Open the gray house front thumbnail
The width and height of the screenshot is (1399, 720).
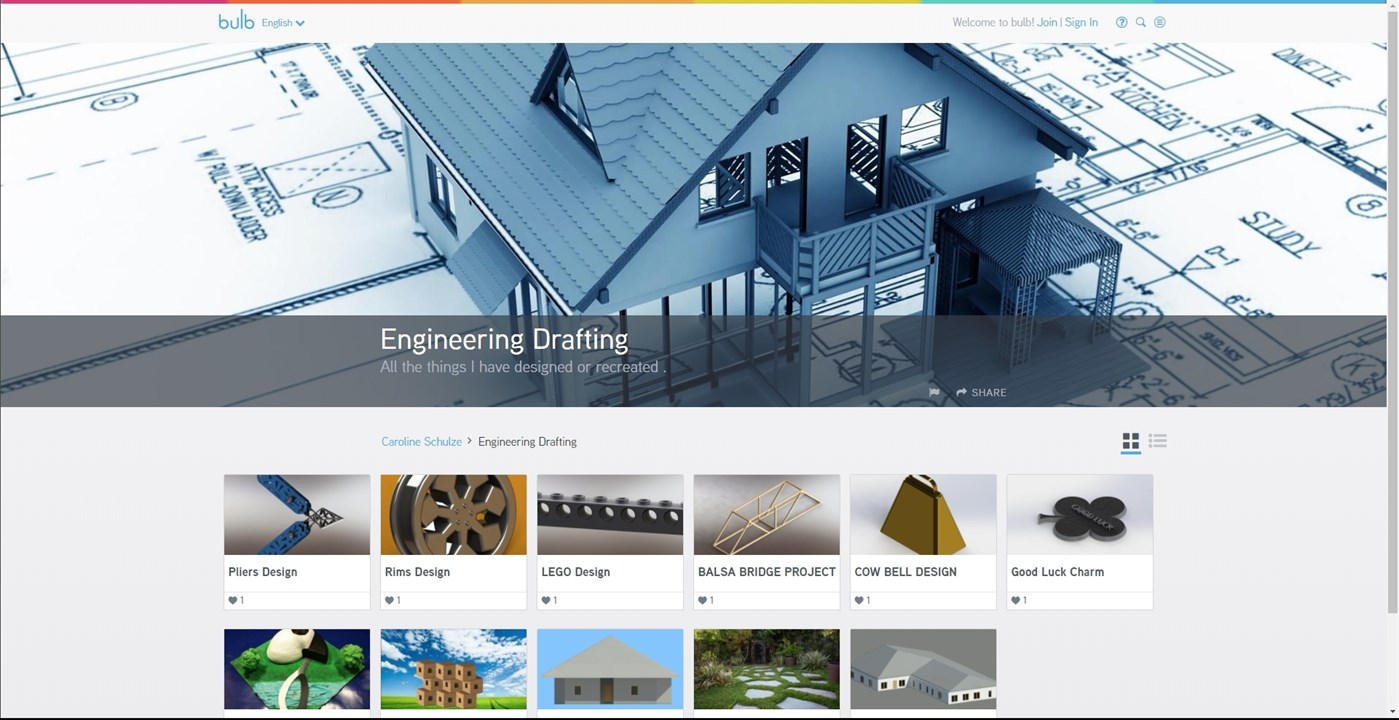pos(610,669)
